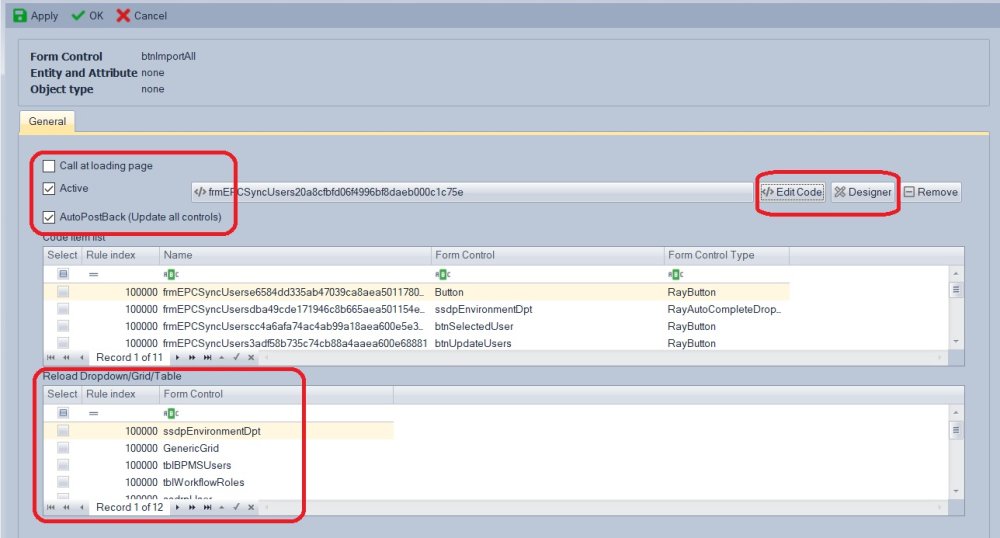The image size is (1000, 538).
Task: Click cancel-edit X in code list navigator
Action: click(251, 358)
